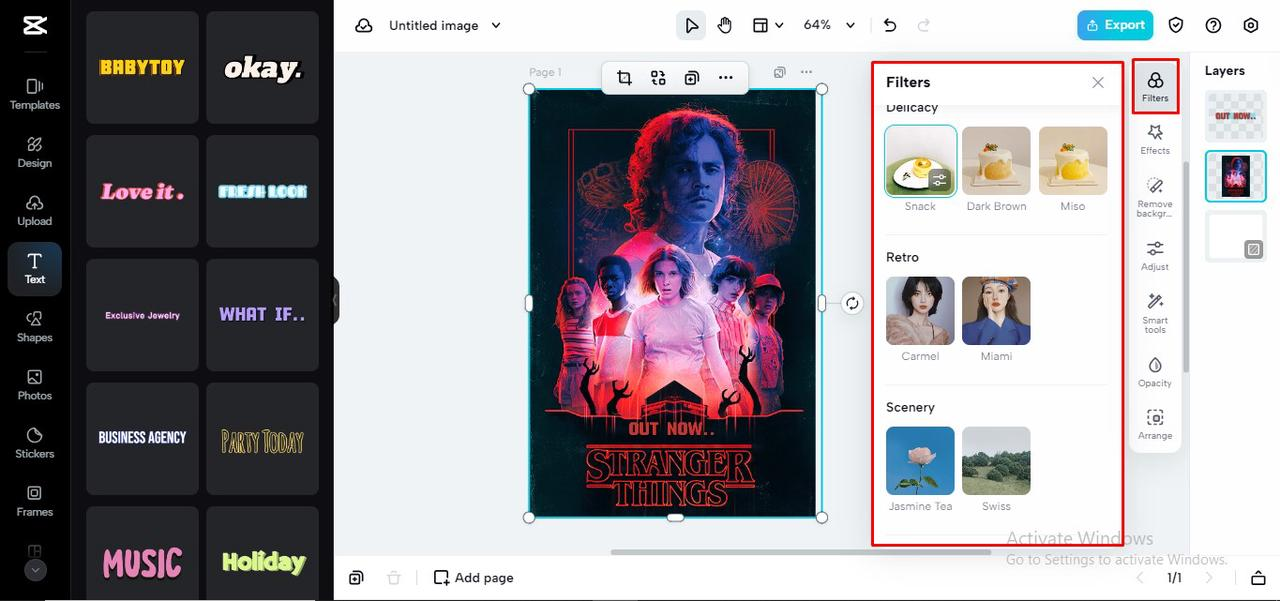Open the Filters tool
Screen dimensions: 1280x601
[x=1155, y=86]
